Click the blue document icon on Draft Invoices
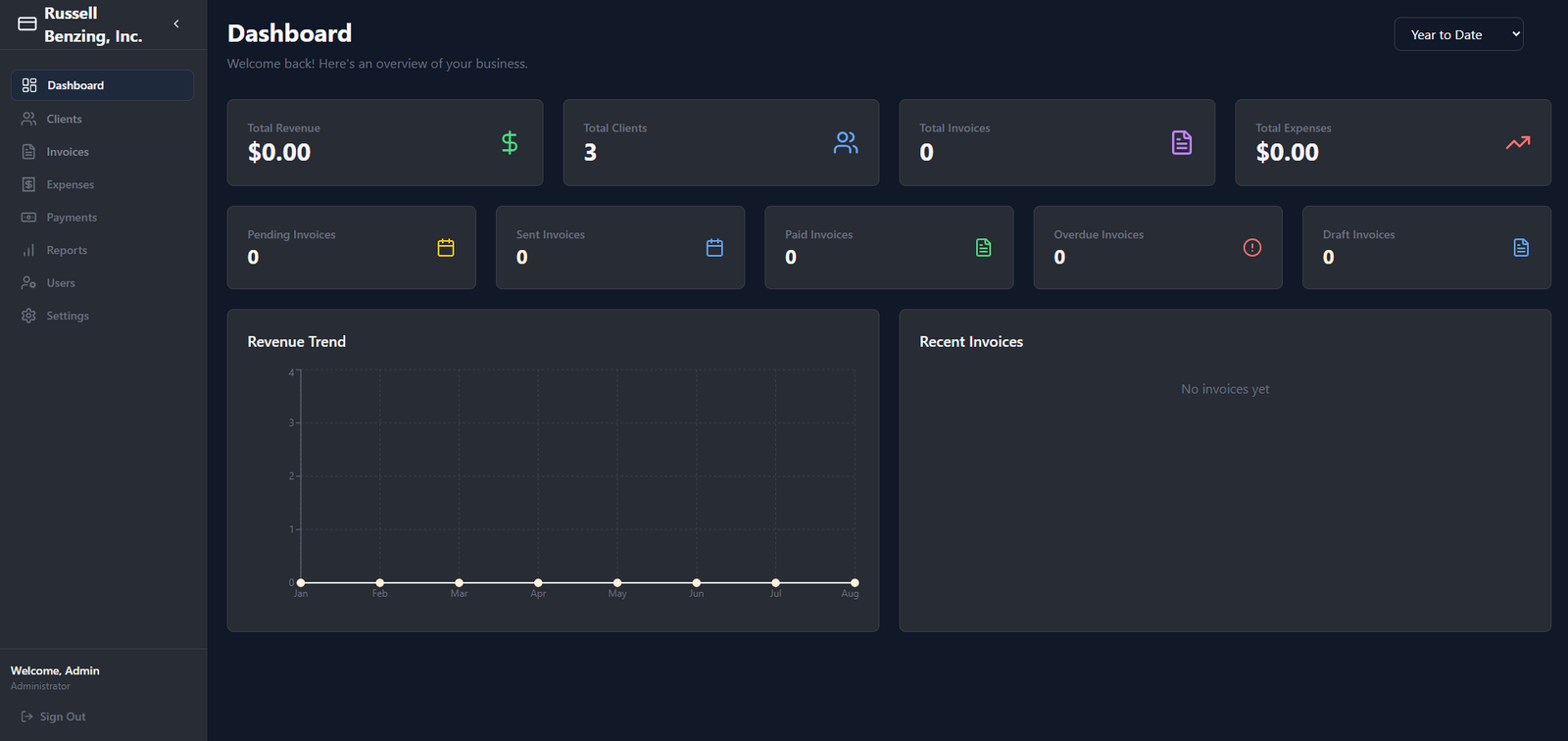 (1521, 248)
